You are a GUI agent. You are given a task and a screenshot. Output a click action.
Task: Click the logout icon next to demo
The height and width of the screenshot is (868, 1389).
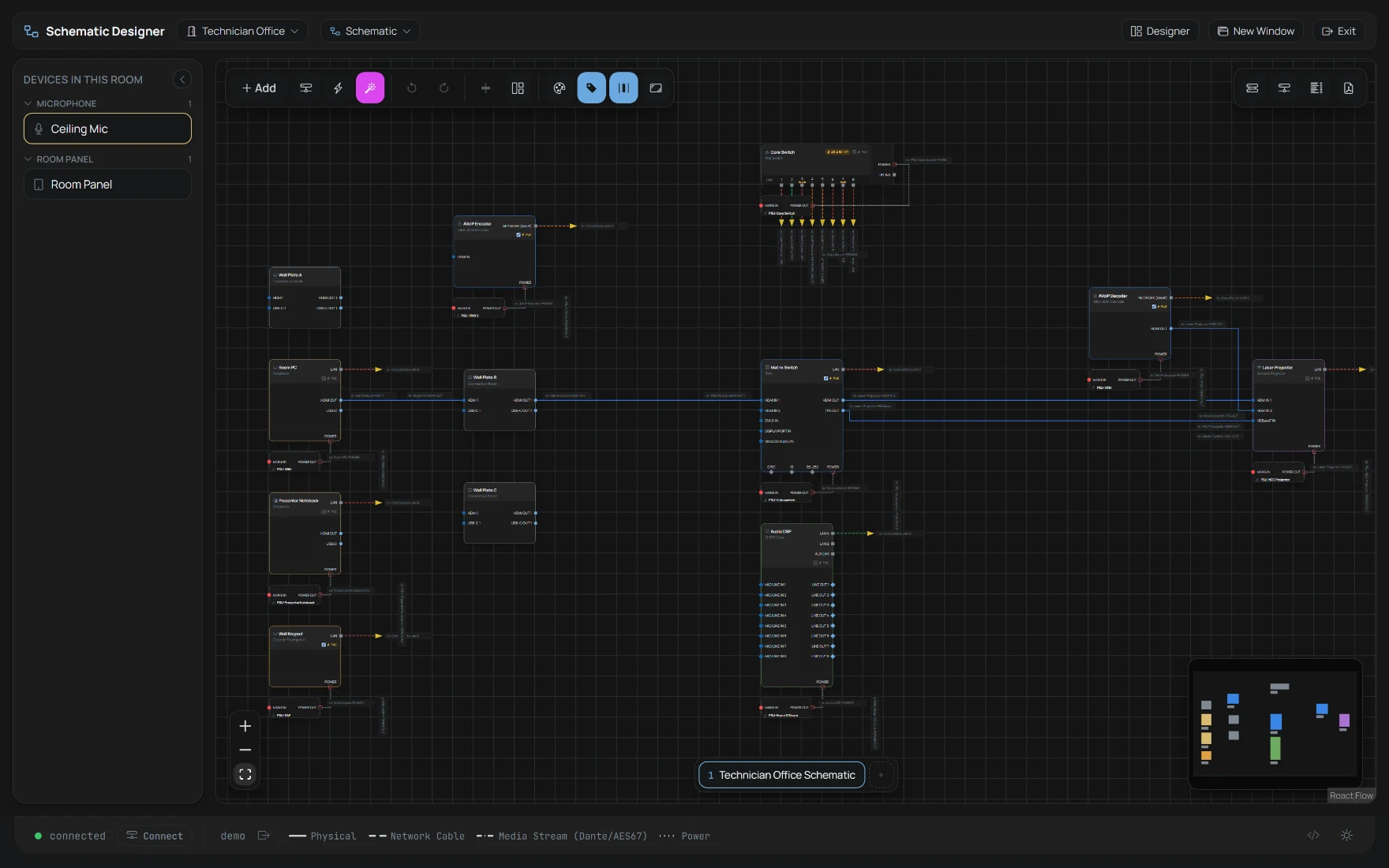coord(264,836)
